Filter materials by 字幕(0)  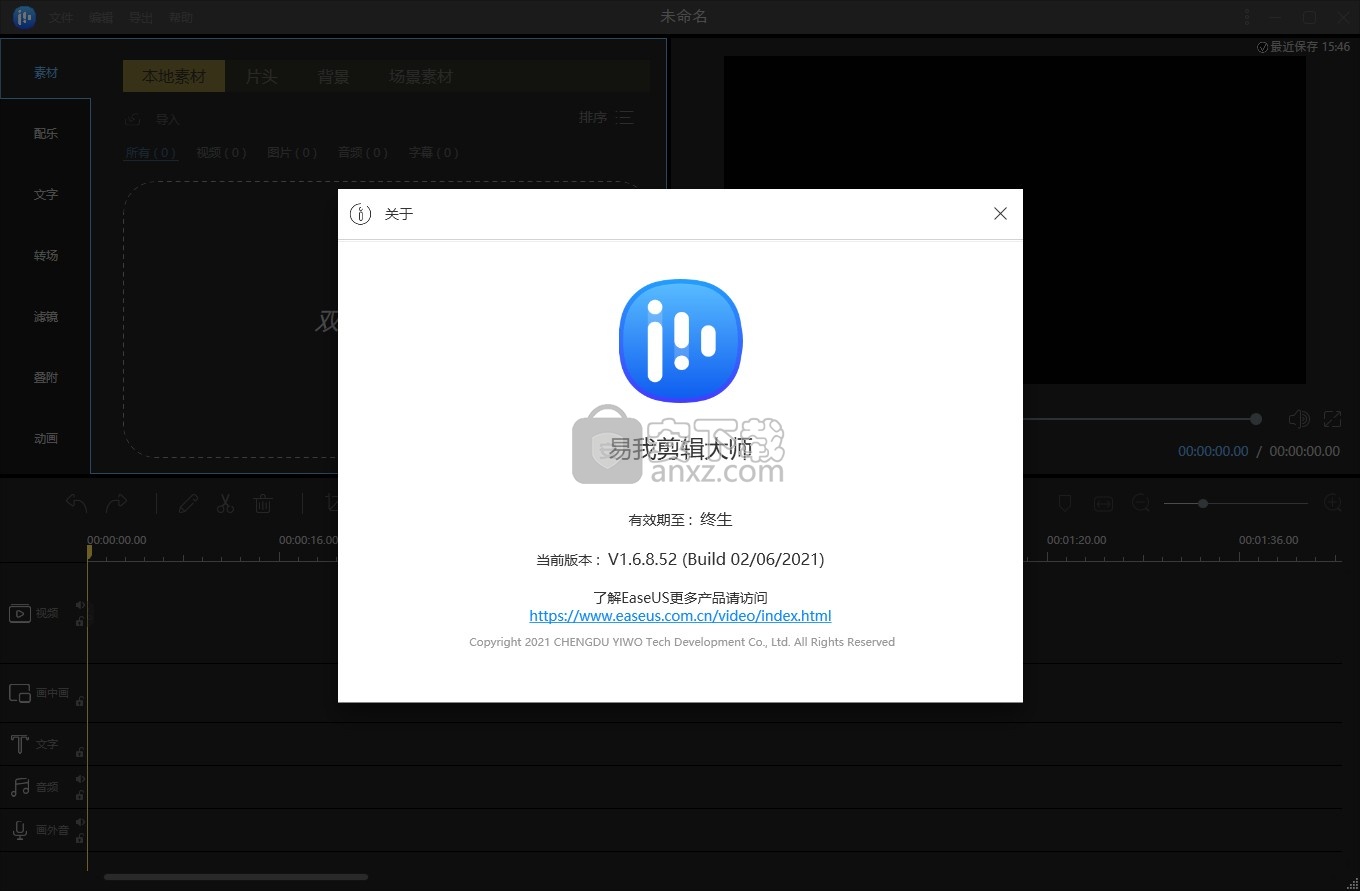point(433,153)
